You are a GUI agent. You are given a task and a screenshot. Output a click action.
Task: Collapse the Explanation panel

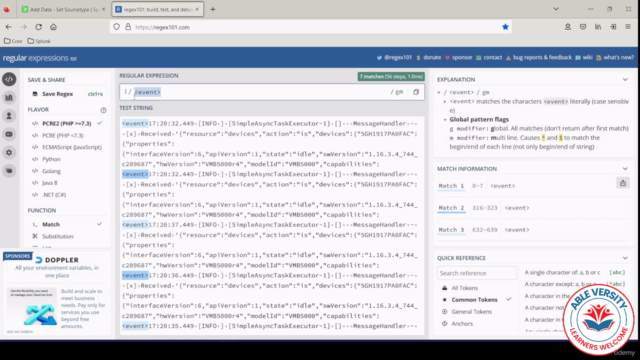click(625, 80)
